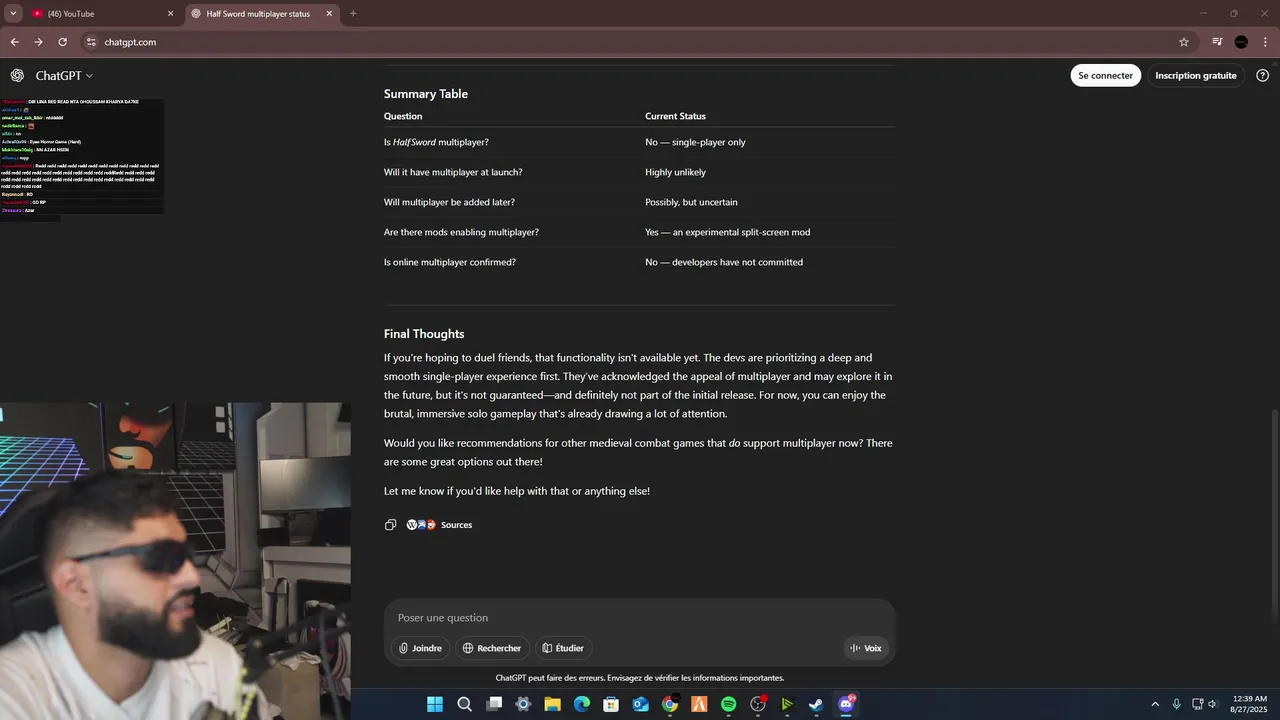This screenshot has height=720, width=1280.
Task: Click the page vertical scrollbar thumb
Action: coord(1275,516)
